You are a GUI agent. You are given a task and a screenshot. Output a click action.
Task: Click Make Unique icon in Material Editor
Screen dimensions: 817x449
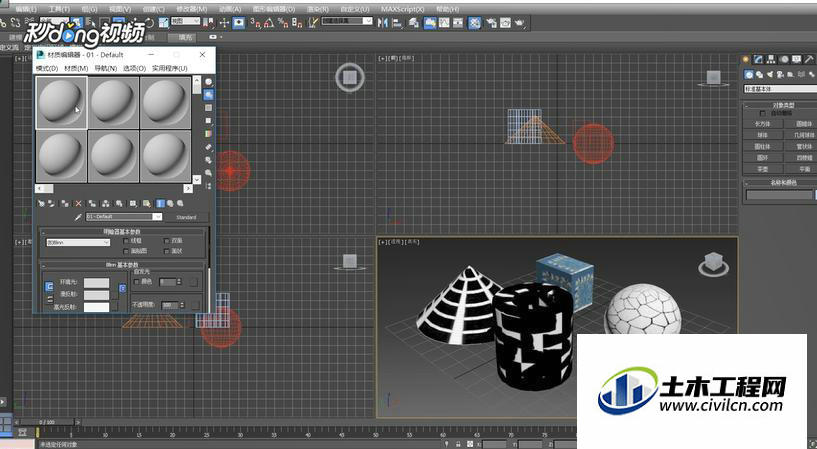[x=106, y=204]
